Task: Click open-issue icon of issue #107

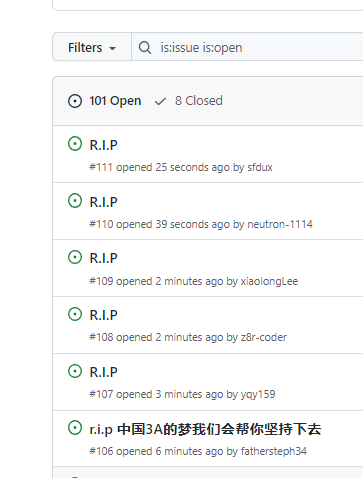Action: coord(75,371)
